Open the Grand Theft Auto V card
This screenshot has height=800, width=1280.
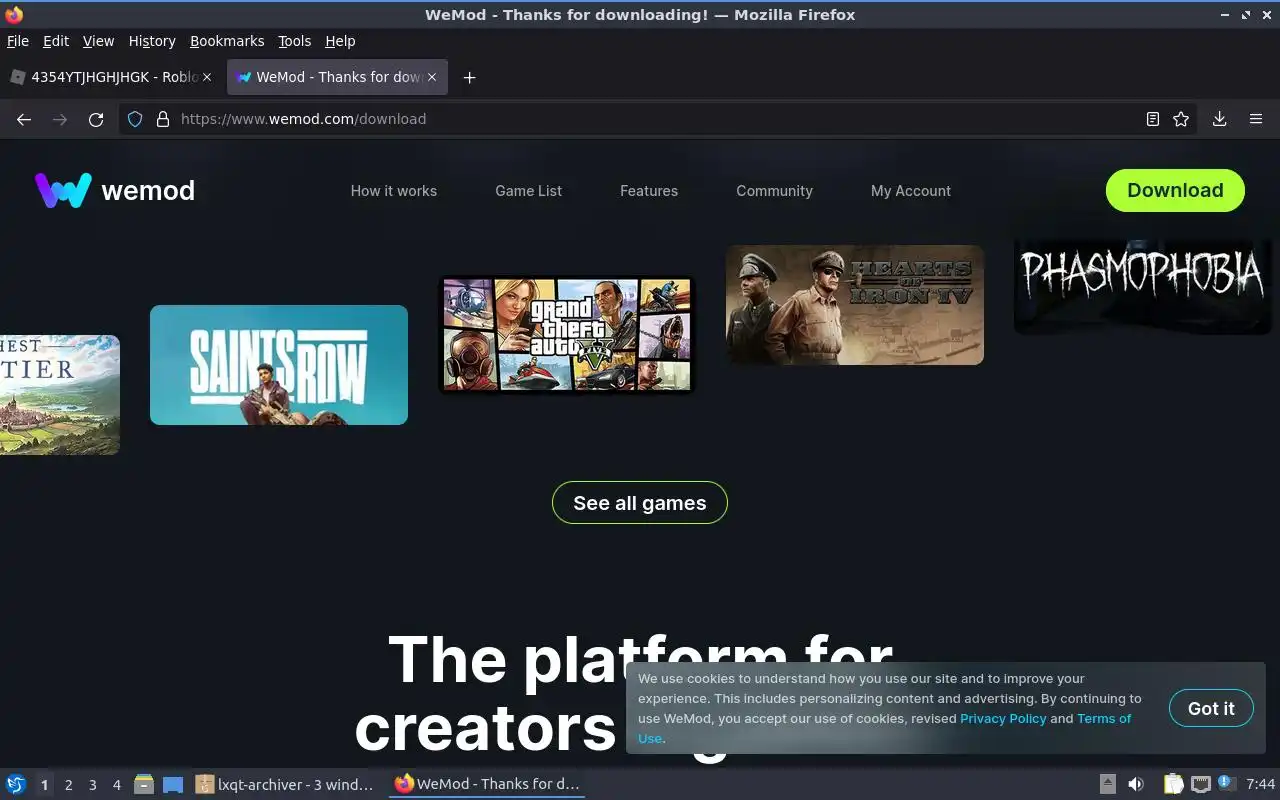(x=566, y=335)
